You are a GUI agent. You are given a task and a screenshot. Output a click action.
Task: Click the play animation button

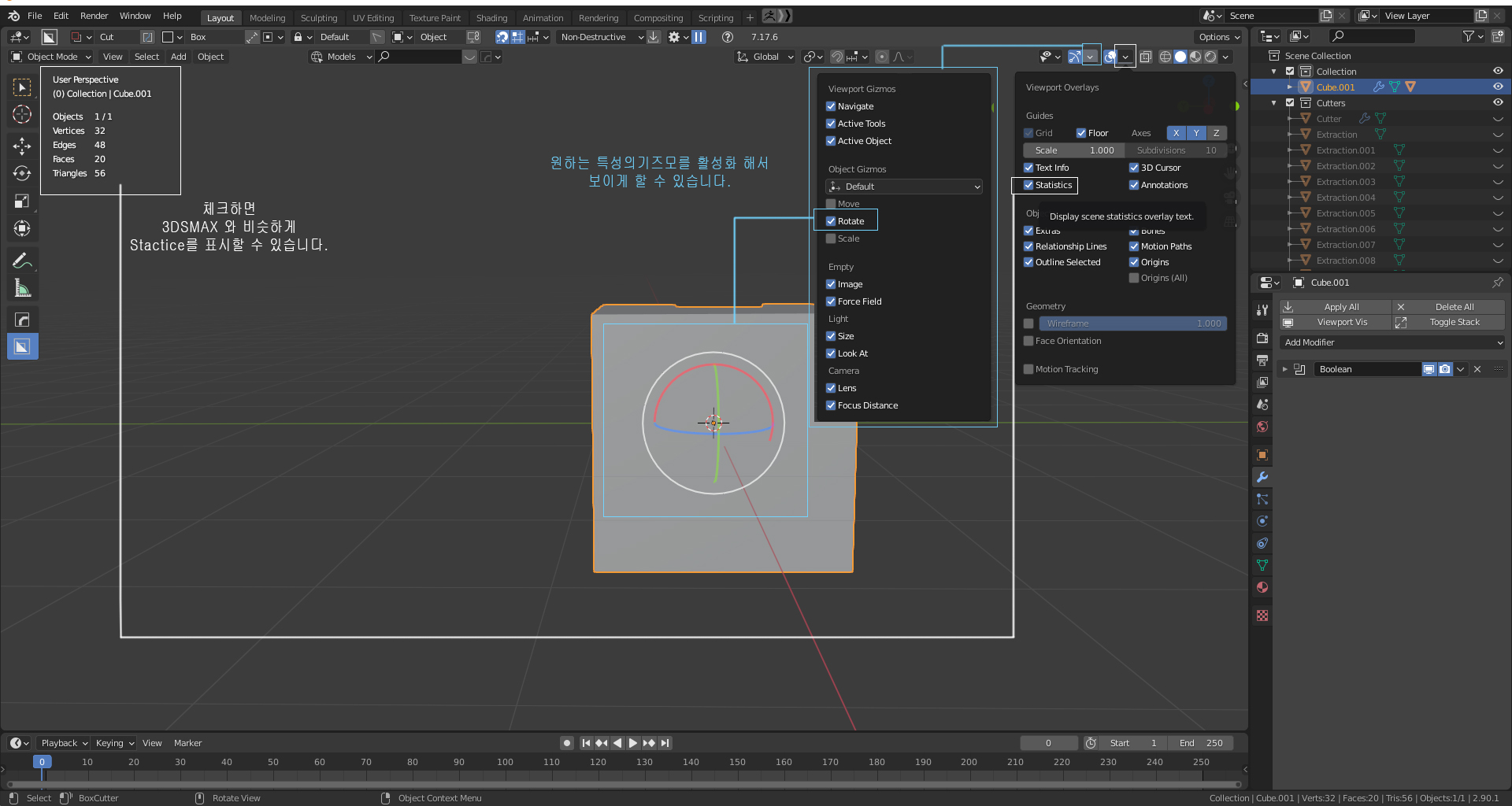point(633,743)
